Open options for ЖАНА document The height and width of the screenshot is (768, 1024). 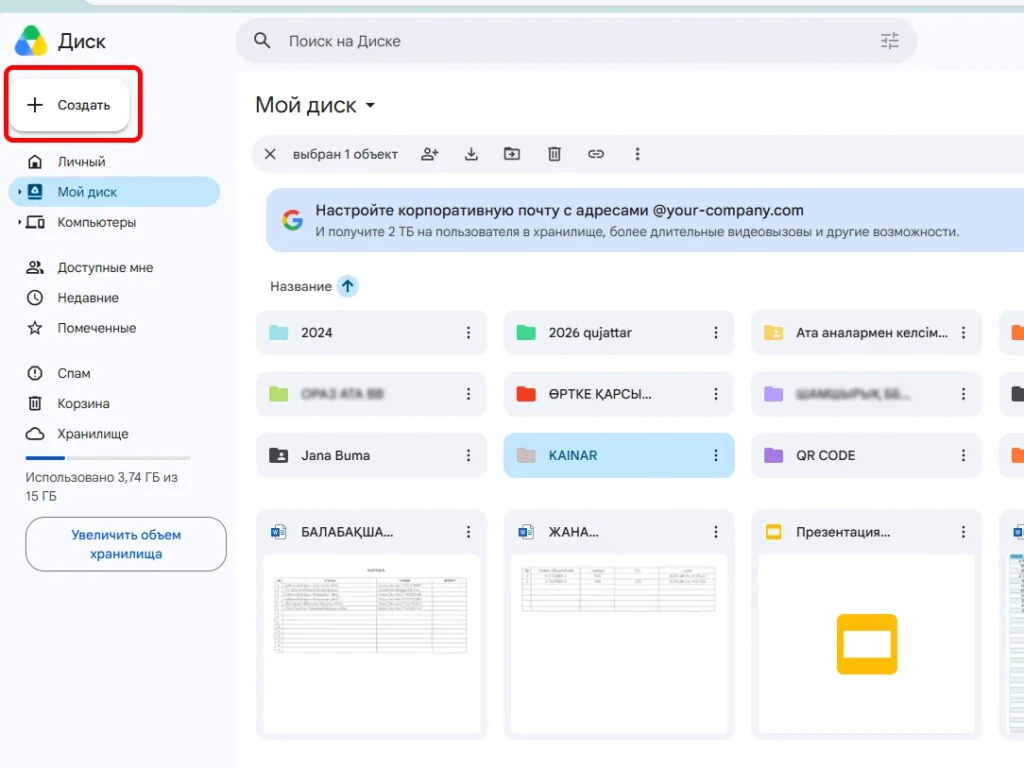click(716, 532)
